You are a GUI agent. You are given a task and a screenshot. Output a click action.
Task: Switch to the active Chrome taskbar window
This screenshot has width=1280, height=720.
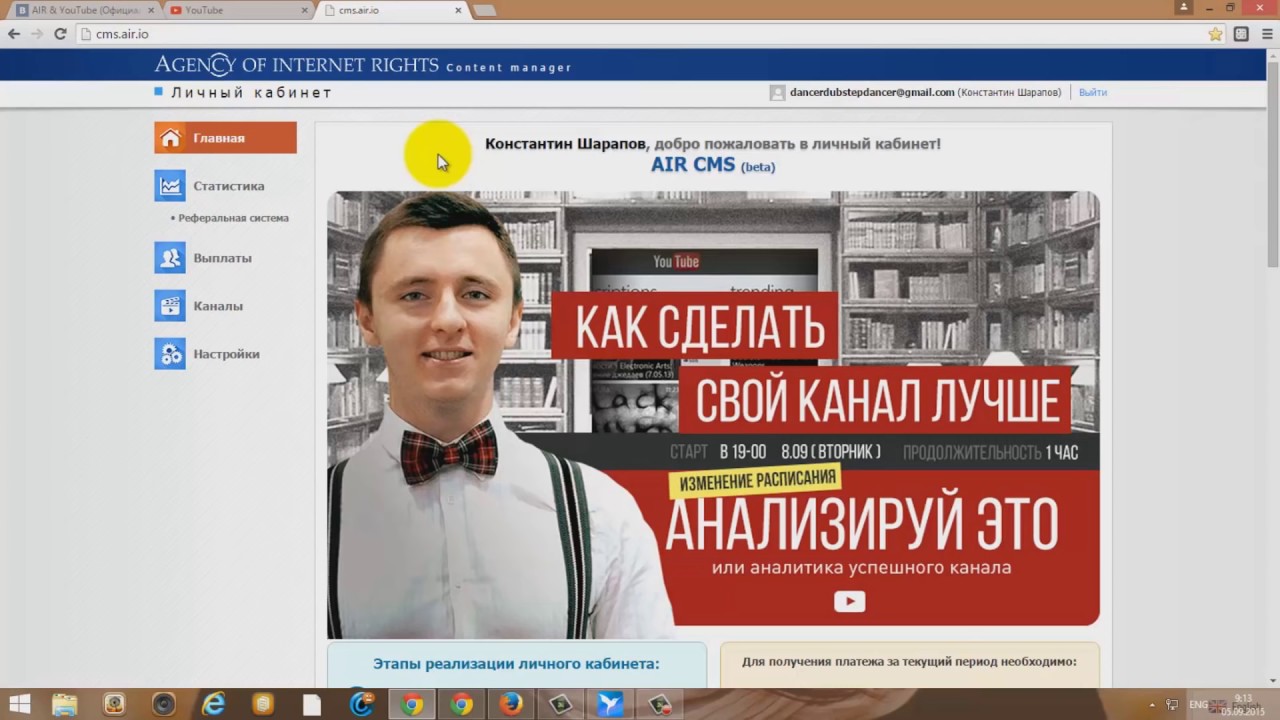click(411, 704)
